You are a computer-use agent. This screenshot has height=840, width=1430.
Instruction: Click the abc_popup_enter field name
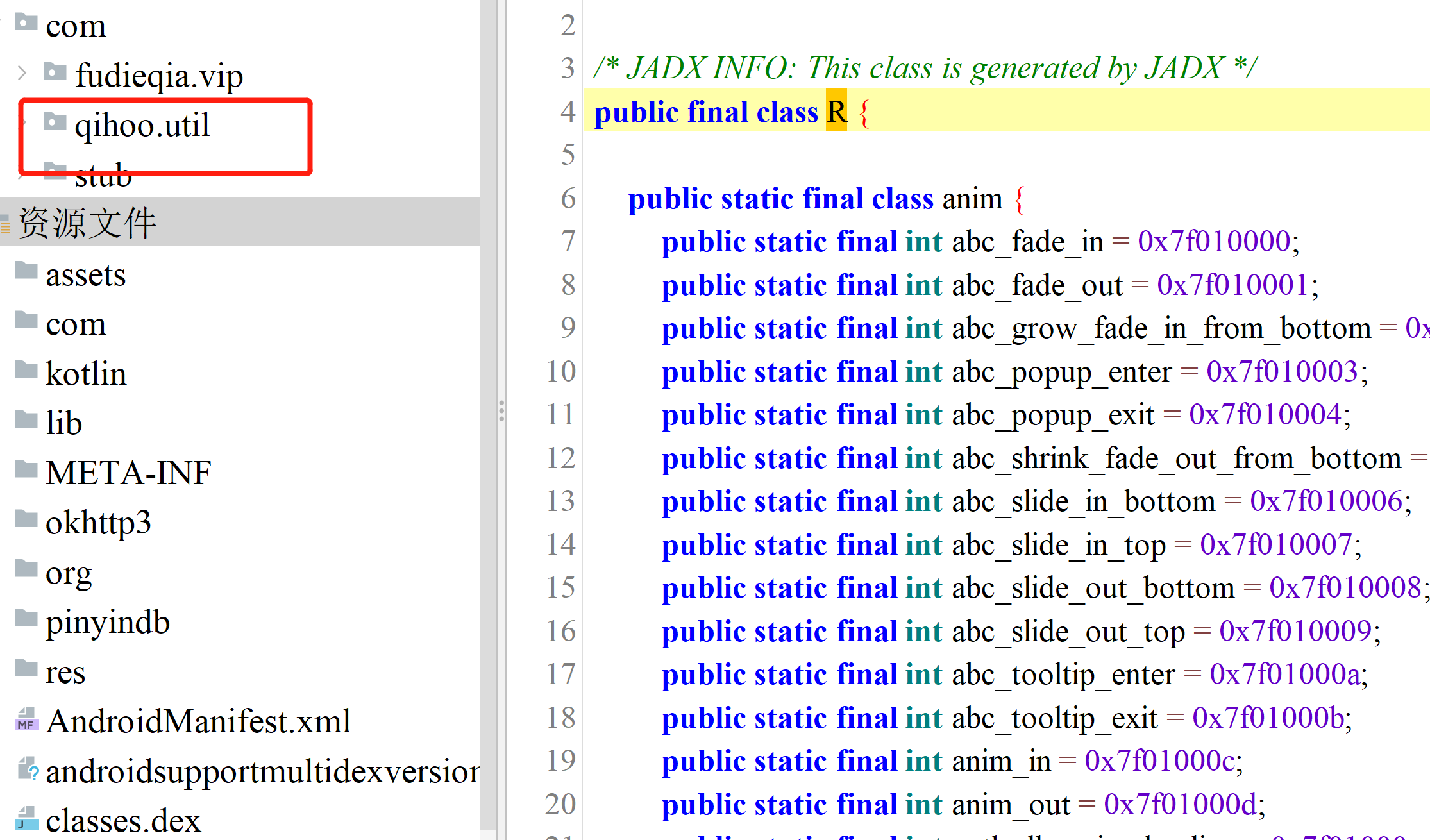[1062, 372]
